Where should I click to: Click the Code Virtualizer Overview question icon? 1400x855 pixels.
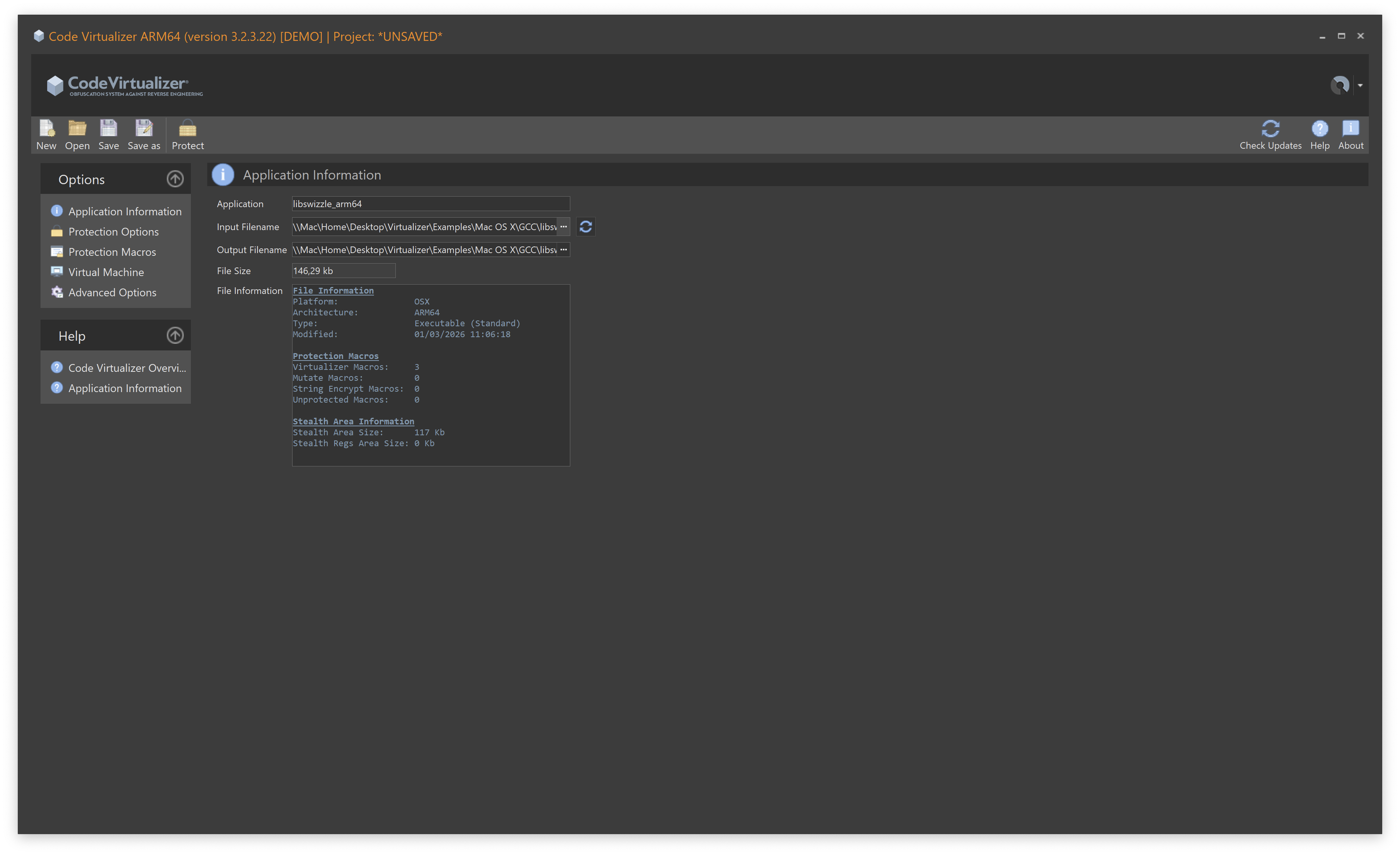57,367
